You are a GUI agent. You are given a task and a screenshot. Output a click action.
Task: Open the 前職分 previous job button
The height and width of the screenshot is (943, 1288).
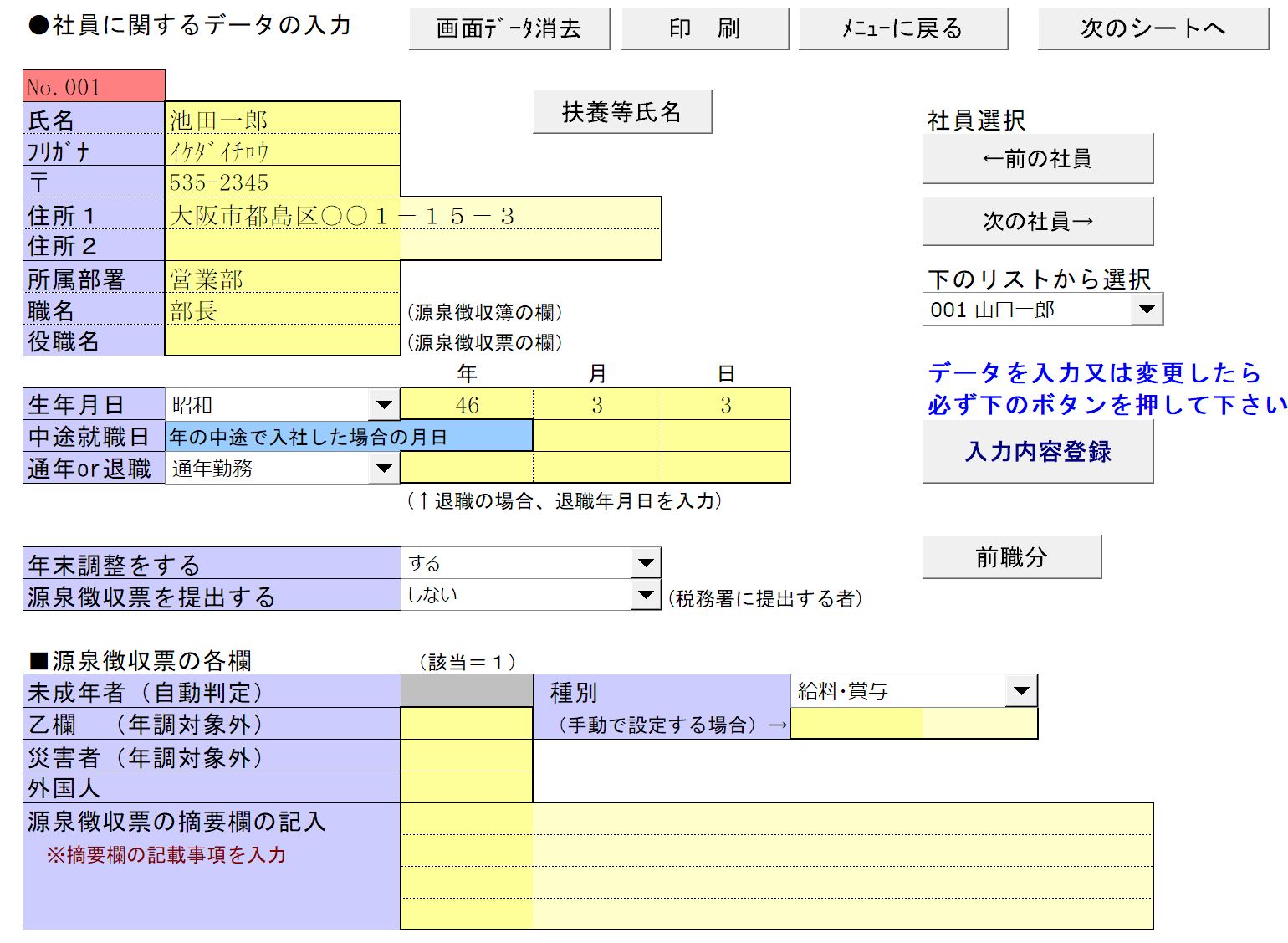coord(1011,557)
